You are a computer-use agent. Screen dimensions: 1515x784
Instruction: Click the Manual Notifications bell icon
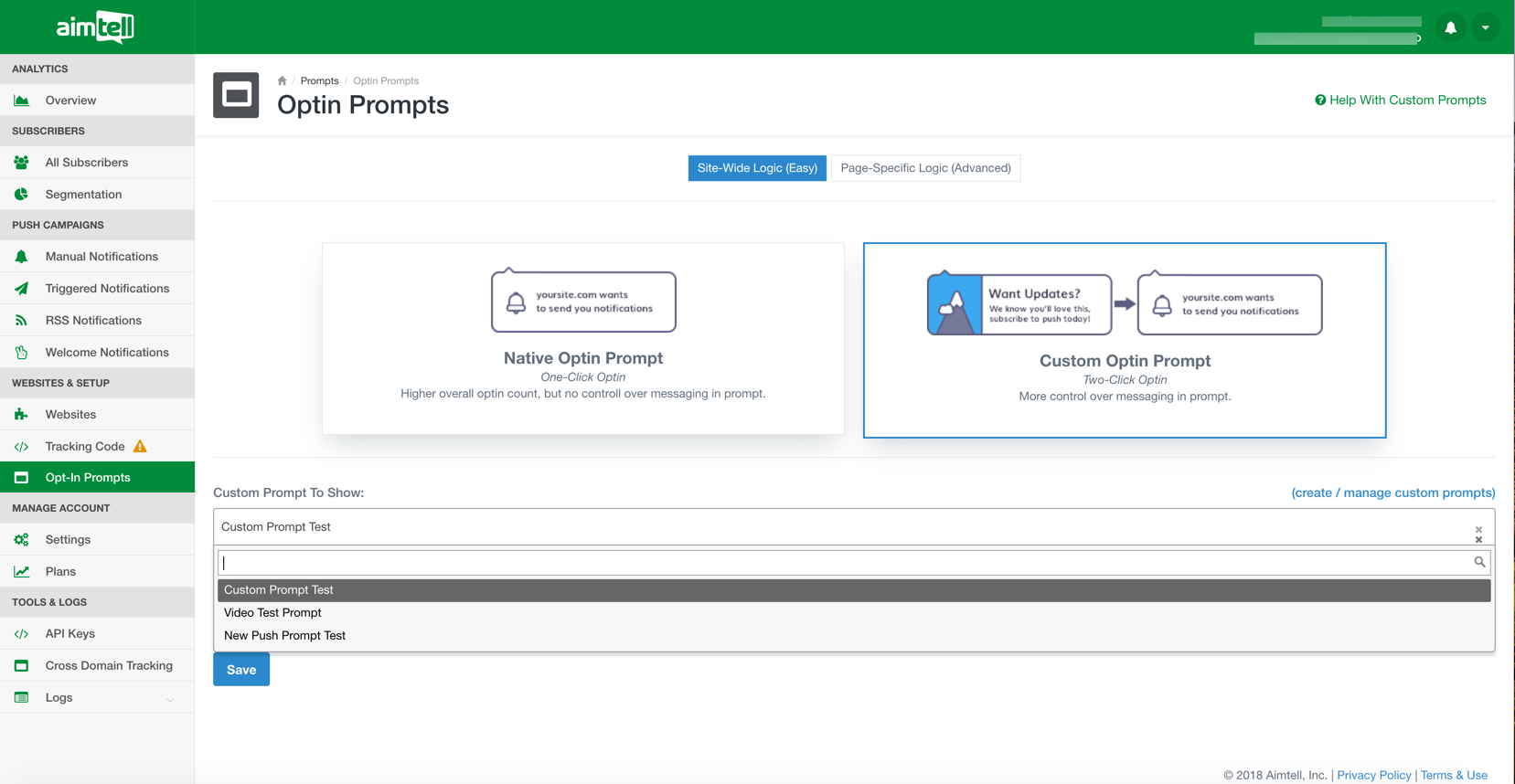21,257
